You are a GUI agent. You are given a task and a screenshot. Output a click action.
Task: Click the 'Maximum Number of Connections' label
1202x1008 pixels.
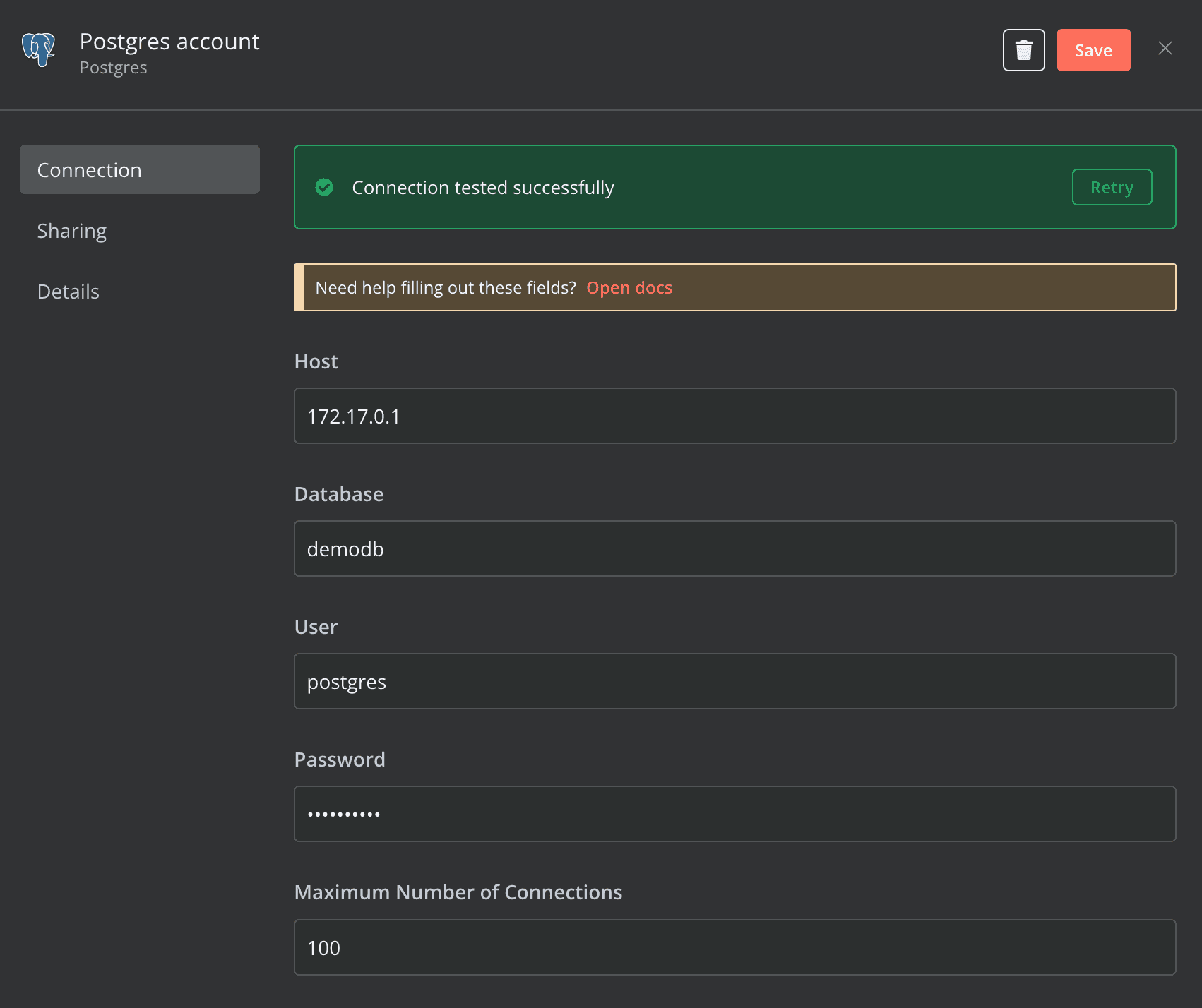pos(458,892)
